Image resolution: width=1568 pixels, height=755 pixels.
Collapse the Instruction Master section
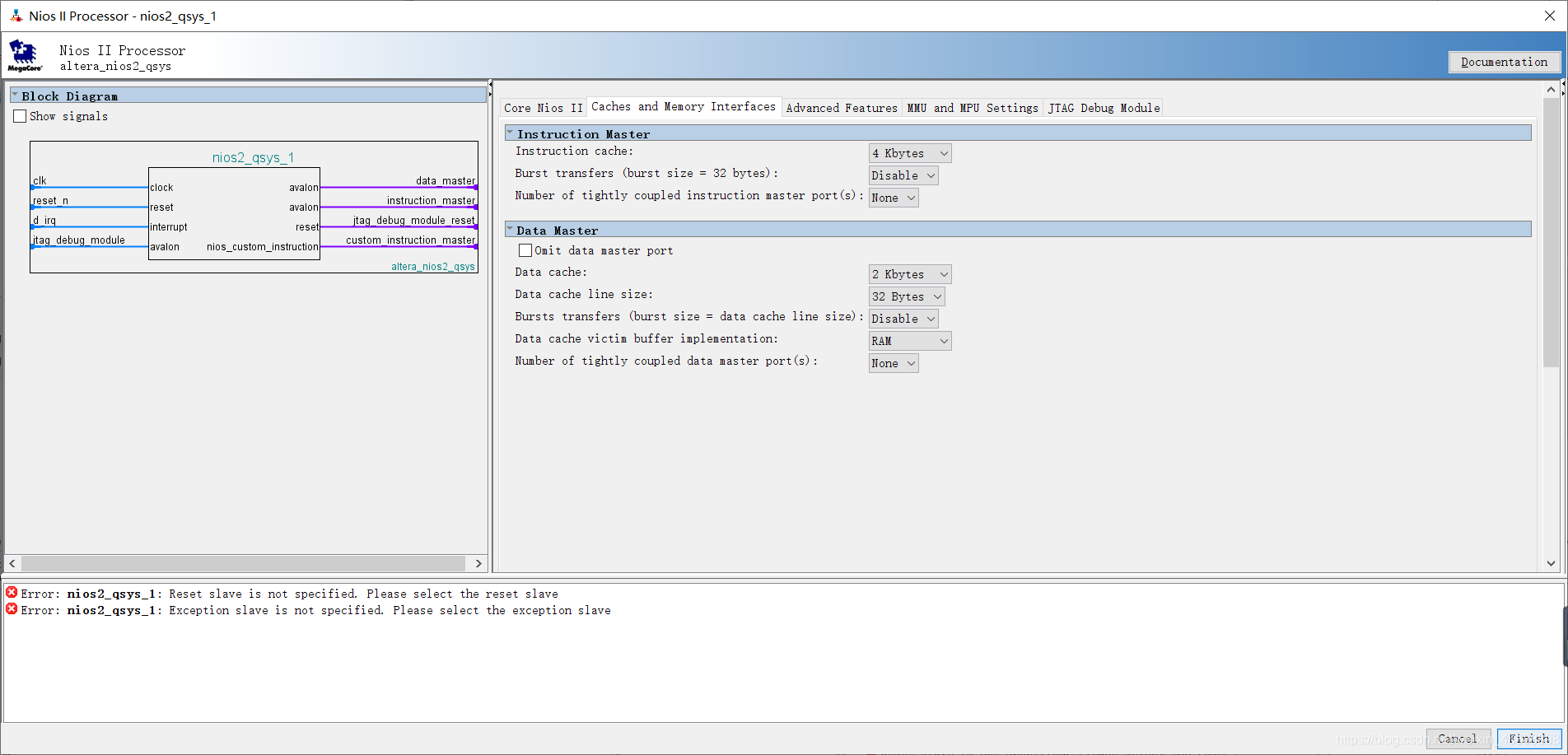pyautogui.click(x=510, y=133)
